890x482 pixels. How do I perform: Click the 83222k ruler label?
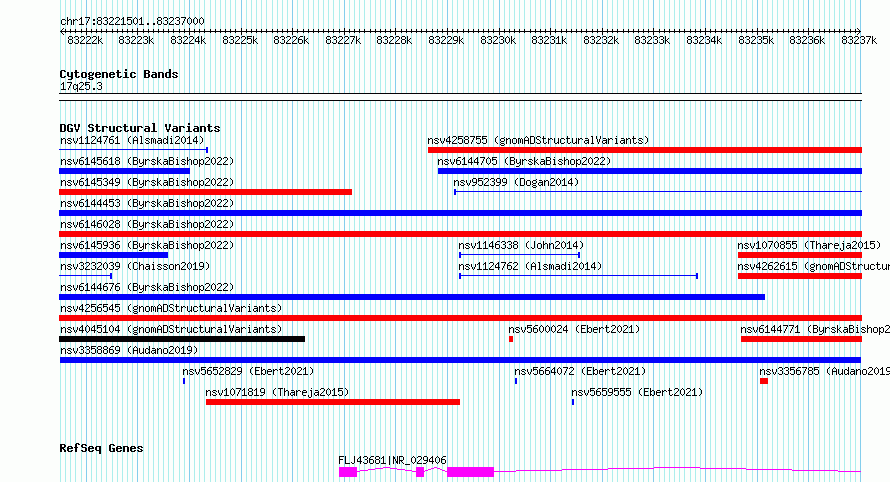85,40
